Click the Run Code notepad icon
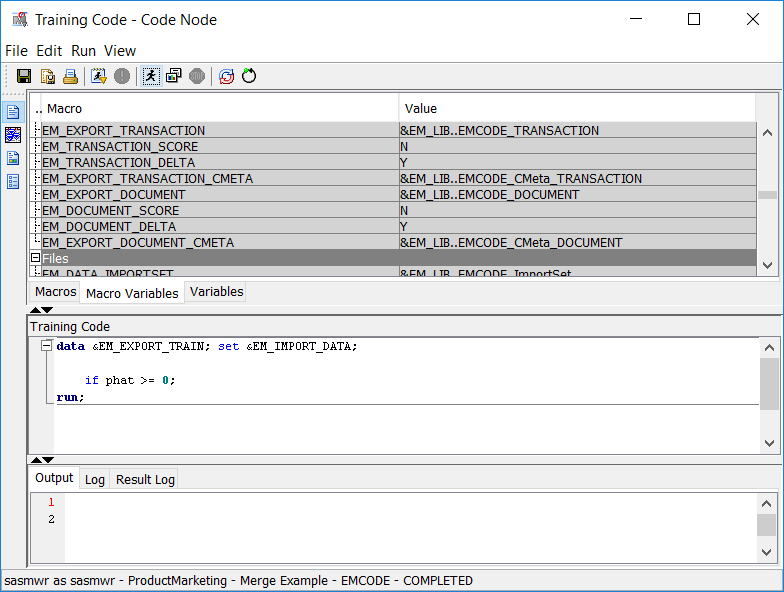Image resolution: width=784 pixels, height=592 pixels. point(98,76)
